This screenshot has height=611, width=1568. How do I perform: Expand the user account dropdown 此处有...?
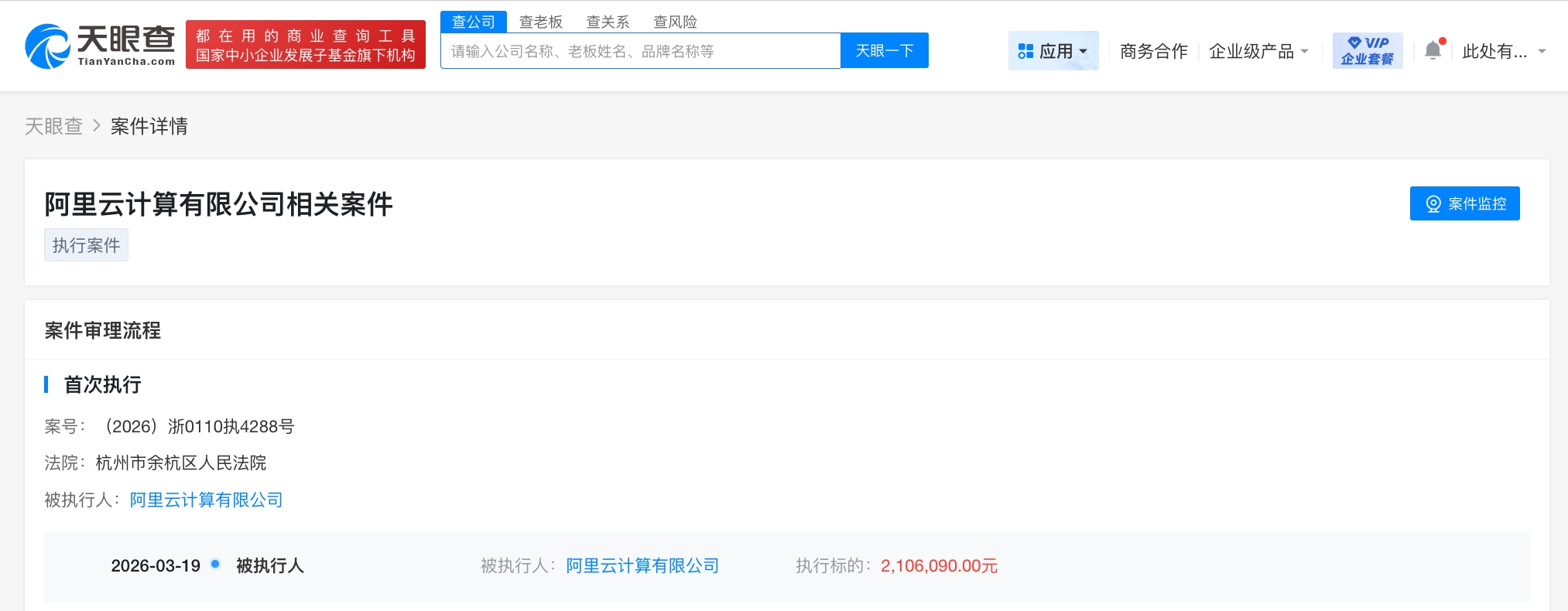click(1503, 51)
